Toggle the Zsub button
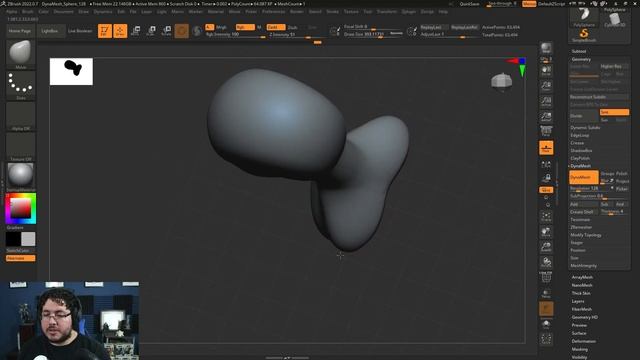 pyautogui.click(x=293, y=27)
